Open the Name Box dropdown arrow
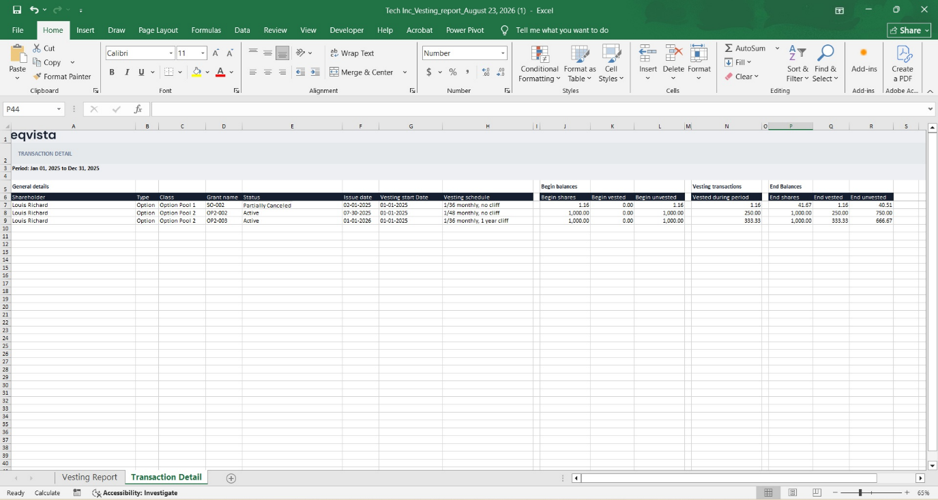Screen dimensions: 938x500 click(59, 109)
